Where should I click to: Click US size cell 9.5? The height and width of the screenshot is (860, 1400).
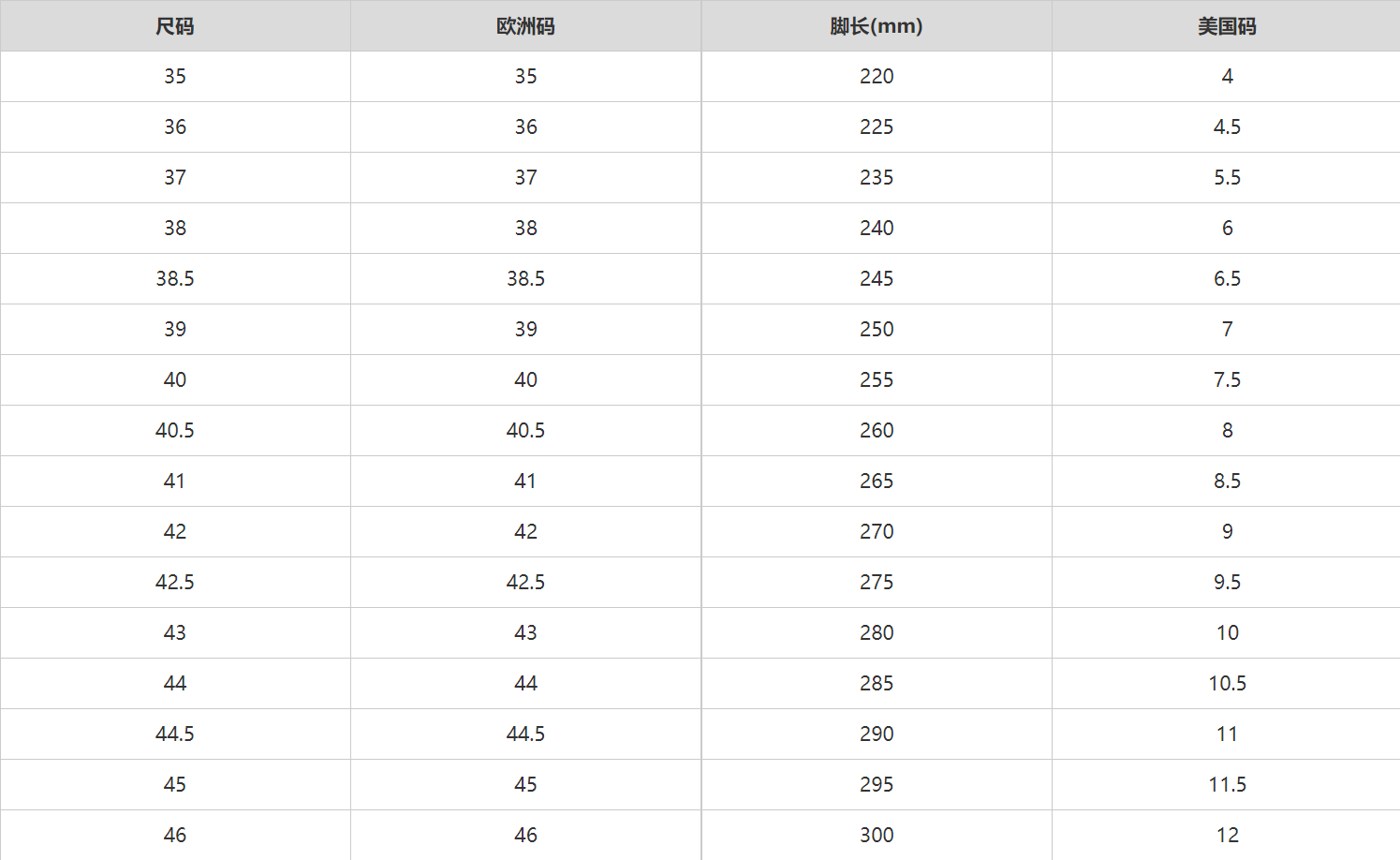click(x=1227, y=583)
